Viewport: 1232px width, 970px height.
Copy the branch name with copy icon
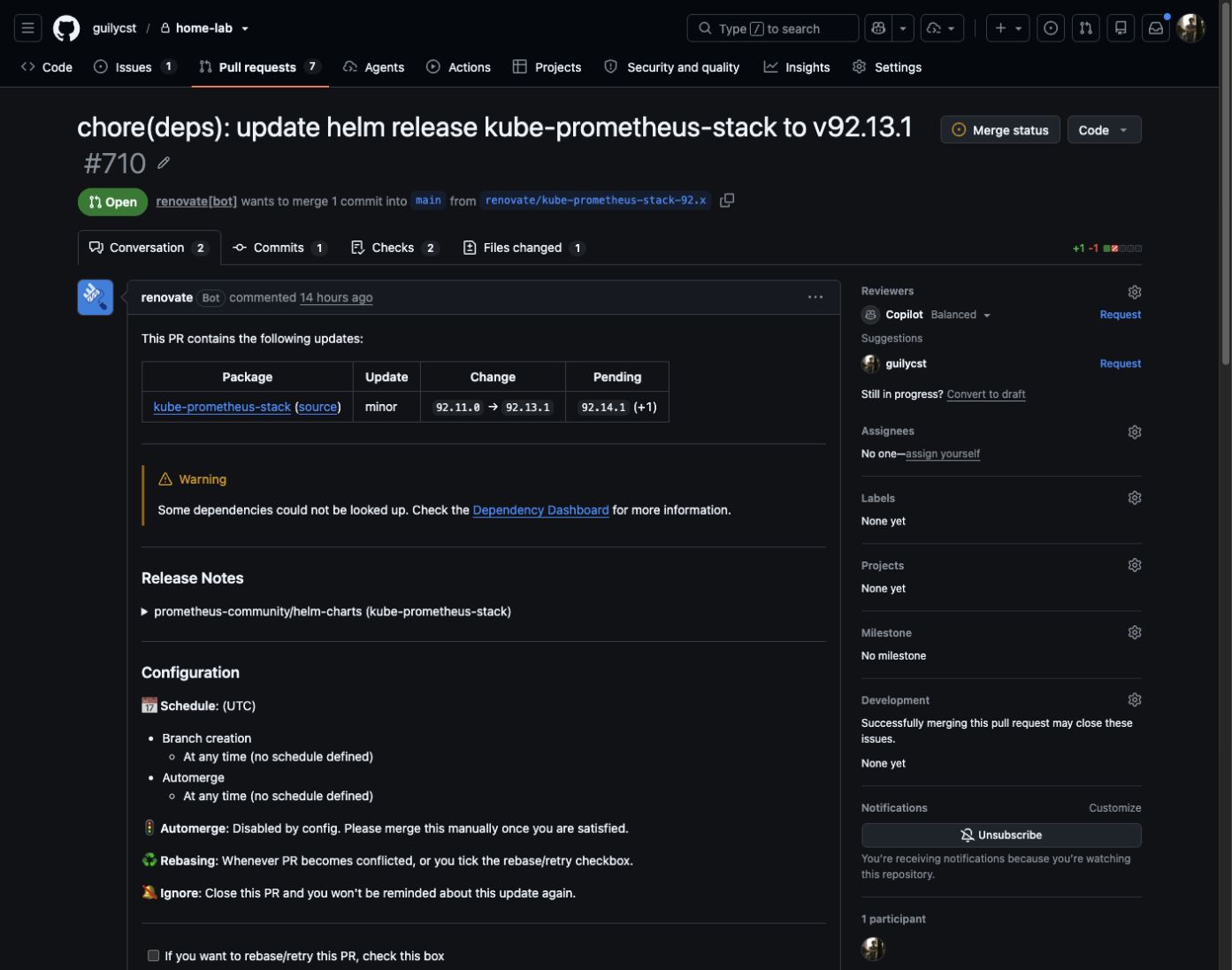(727, 201)
